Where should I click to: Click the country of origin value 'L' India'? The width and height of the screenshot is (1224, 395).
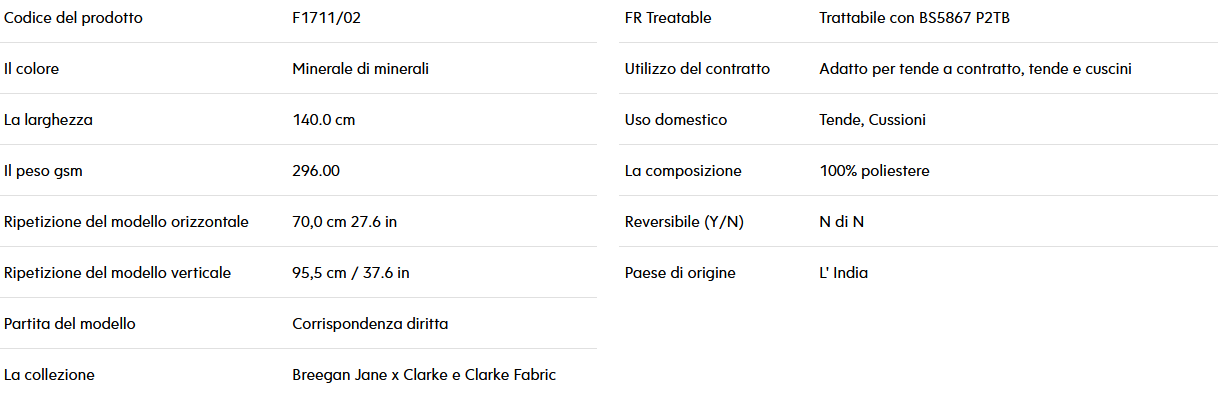point(843,273)
